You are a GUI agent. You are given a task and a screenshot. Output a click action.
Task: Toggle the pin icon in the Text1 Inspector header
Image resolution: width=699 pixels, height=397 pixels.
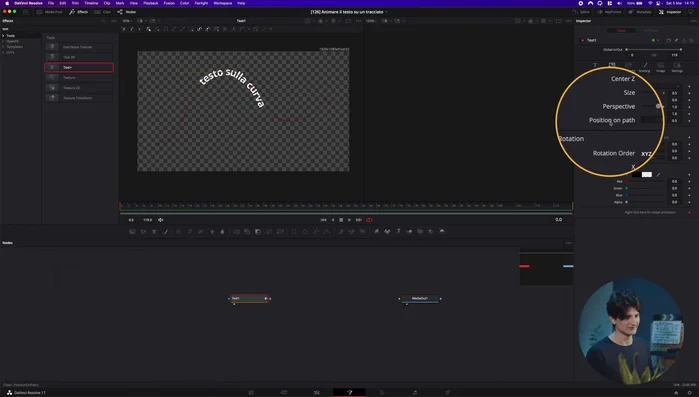[x=676, y=41]
